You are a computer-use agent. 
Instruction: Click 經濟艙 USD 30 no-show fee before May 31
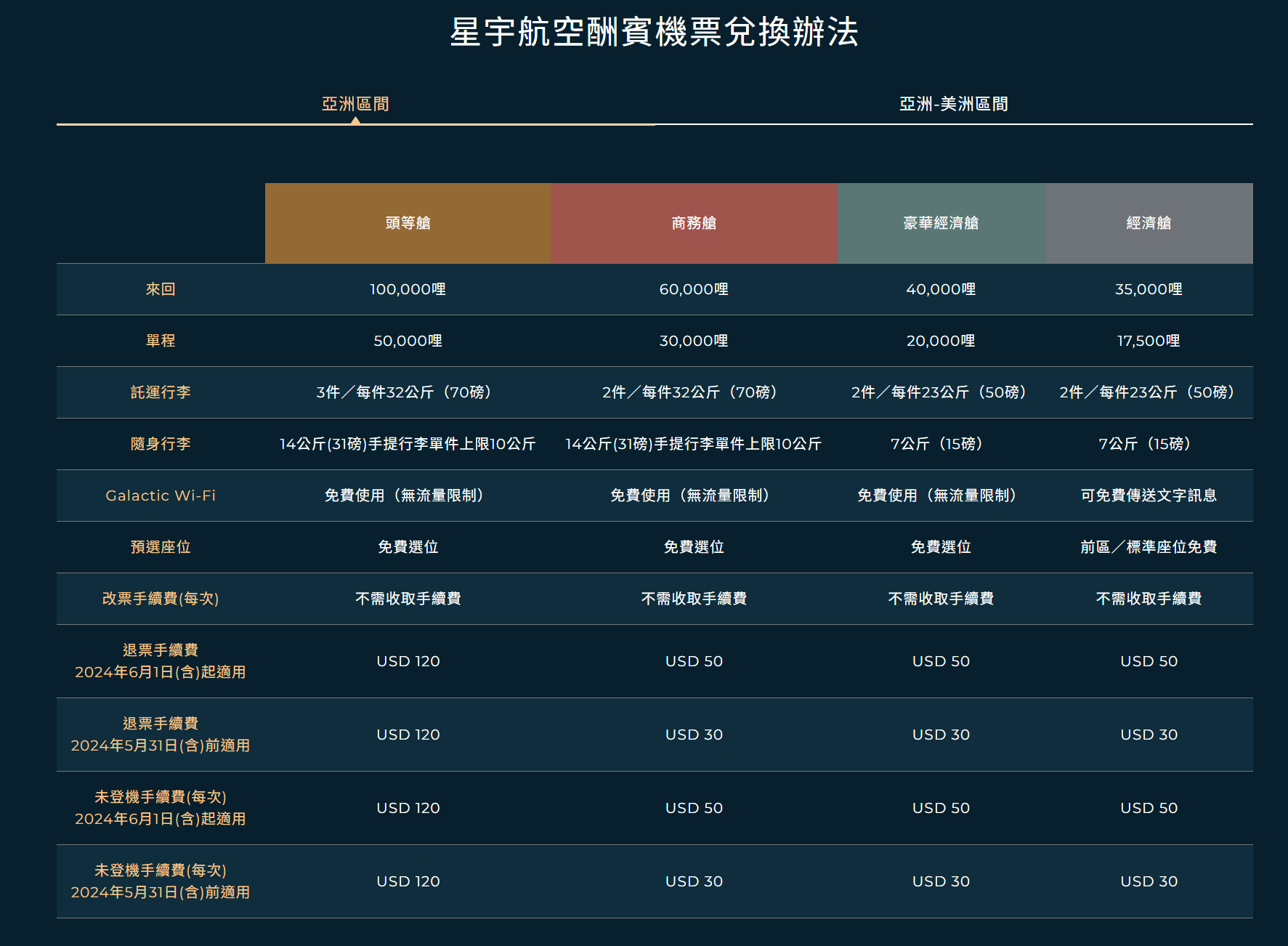click(1149, 881)
